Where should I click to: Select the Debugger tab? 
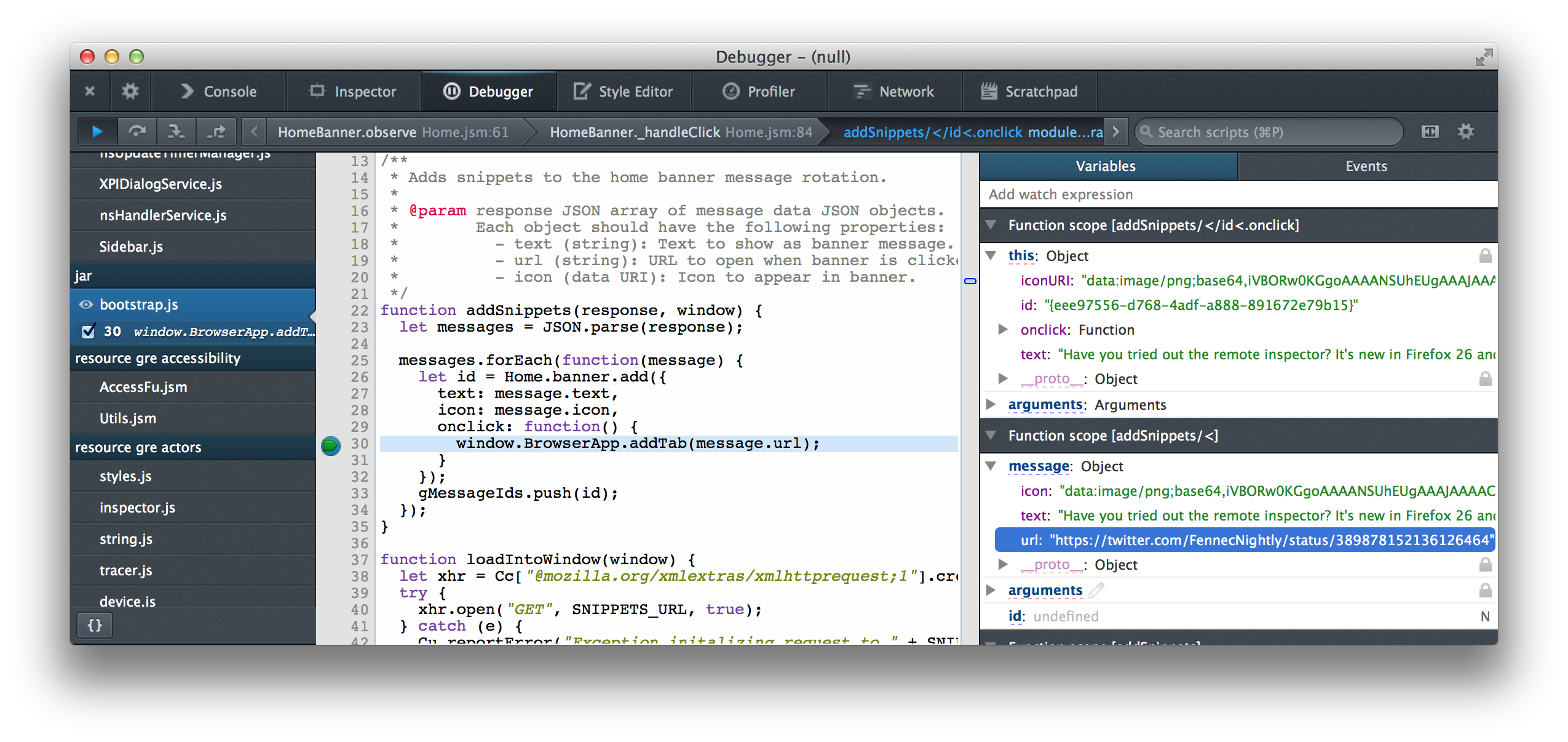click(489, 92)
